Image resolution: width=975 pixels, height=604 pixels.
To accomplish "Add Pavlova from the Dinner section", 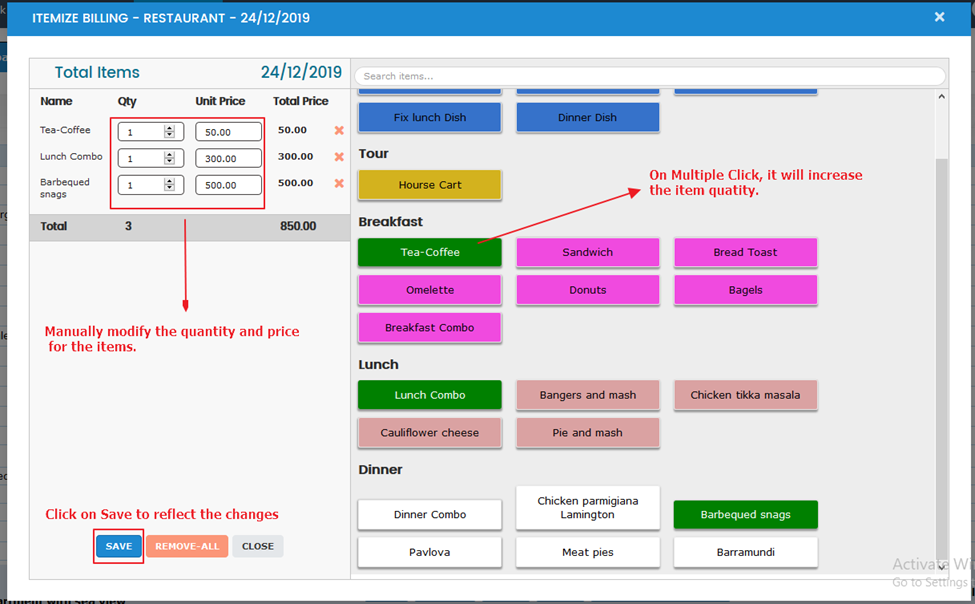I will pyautogui.click(x=430, y=552).
